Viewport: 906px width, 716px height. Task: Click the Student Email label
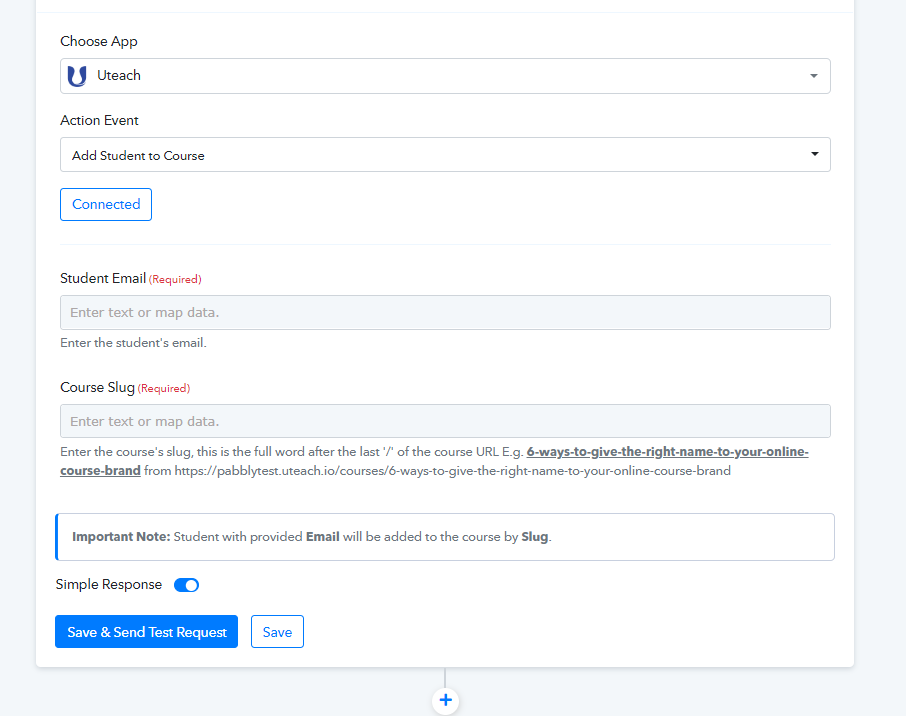103,279
